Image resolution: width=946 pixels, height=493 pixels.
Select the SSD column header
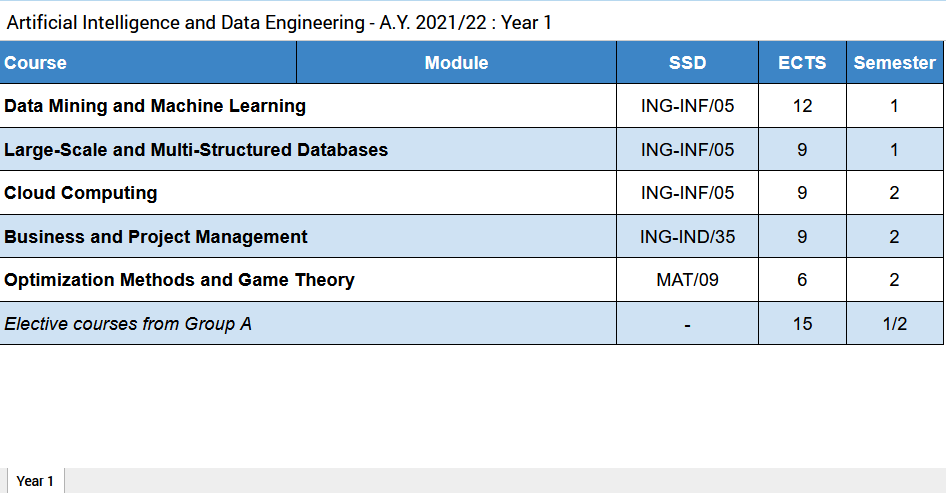point(687,63)
